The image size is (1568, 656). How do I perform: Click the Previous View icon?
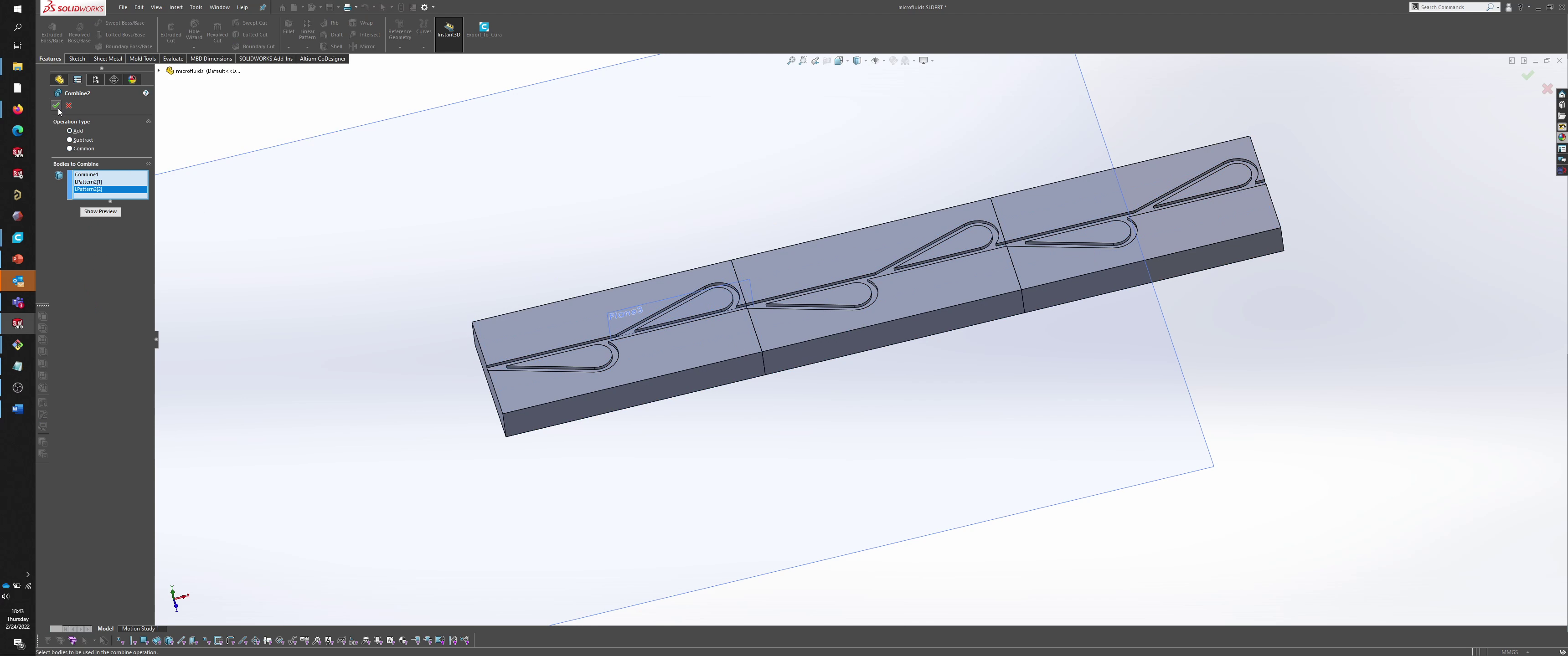click(x=815, y=61)
